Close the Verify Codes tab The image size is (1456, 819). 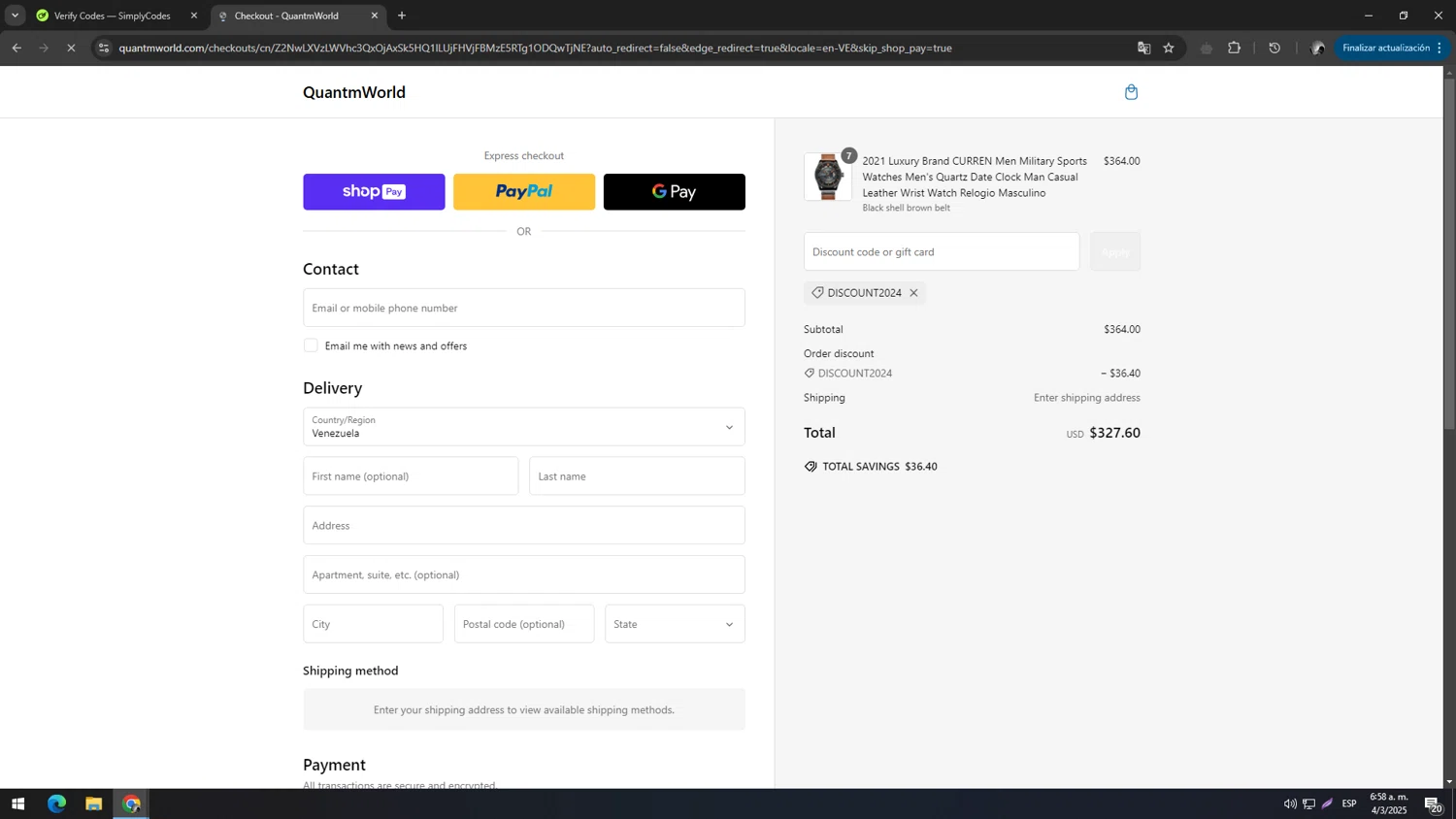click(x=194, y=16)
